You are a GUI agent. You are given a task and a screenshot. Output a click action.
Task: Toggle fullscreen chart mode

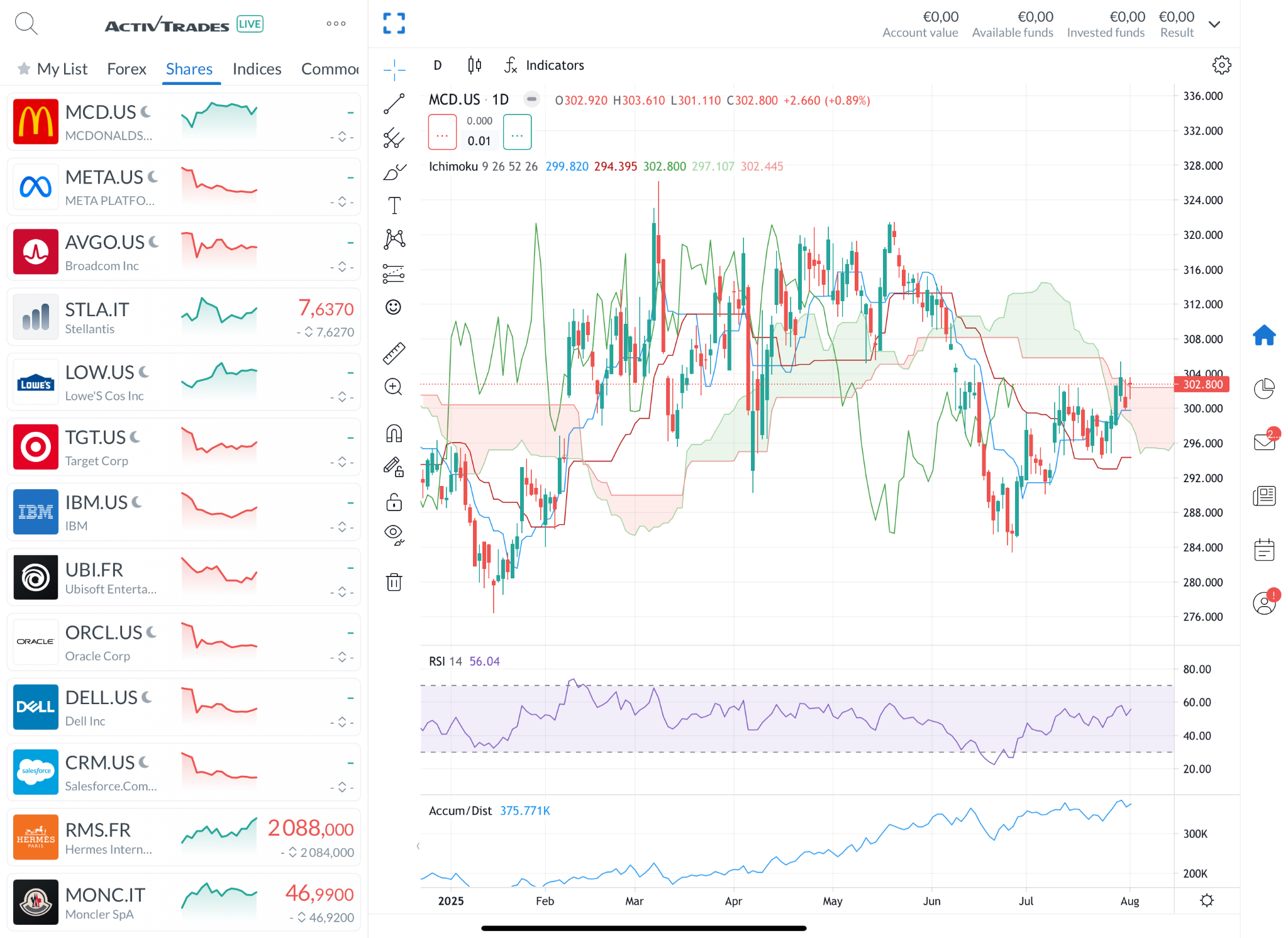tap(394, 24)
